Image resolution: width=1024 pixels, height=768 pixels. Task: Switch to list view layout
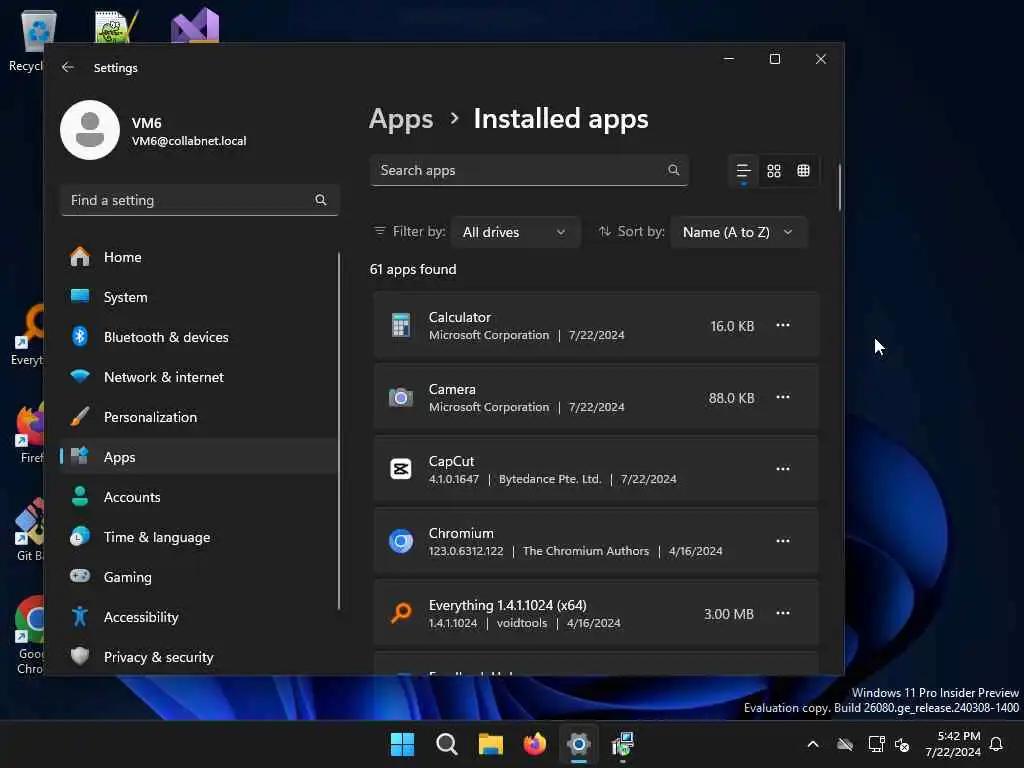pyautogui.click(x=743, y=171)
